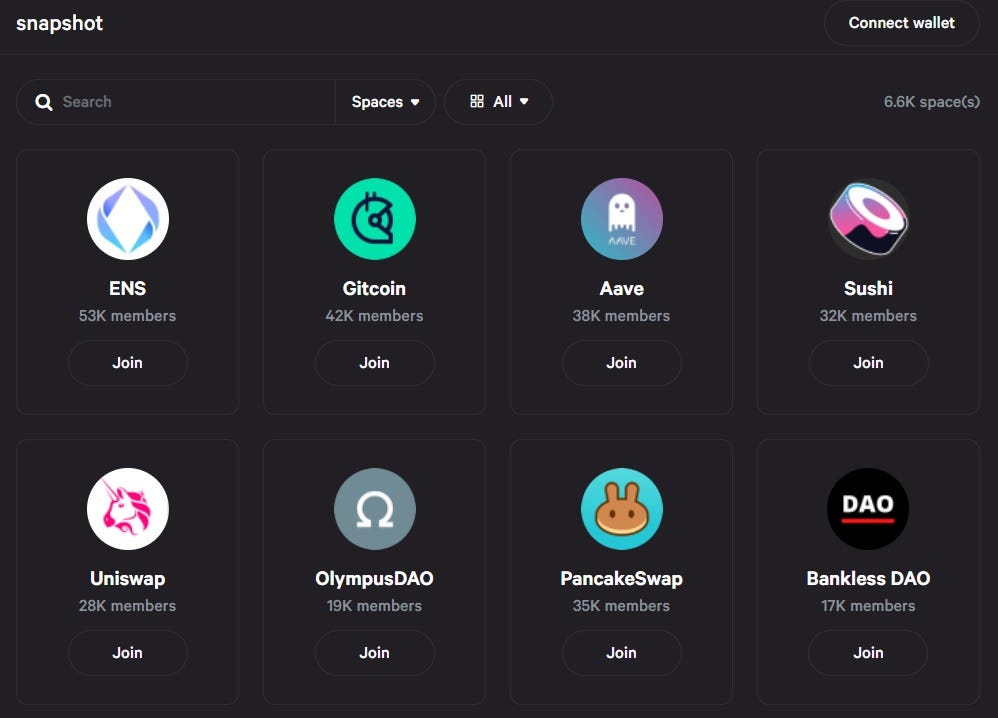This screenshot has width=998, height=718.
Task: Click the 19K members text
Action: [374, 606]
